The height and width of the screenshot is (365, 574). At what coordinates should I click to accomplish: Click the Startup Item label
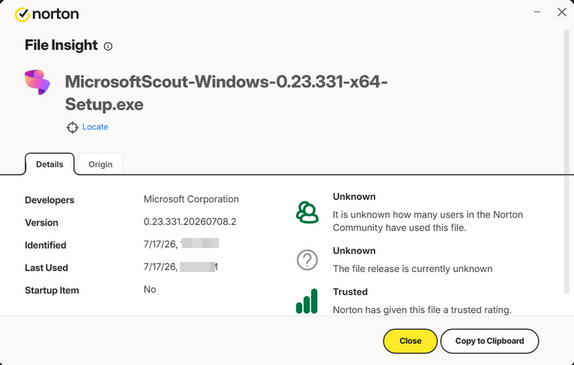click(52, 291)
